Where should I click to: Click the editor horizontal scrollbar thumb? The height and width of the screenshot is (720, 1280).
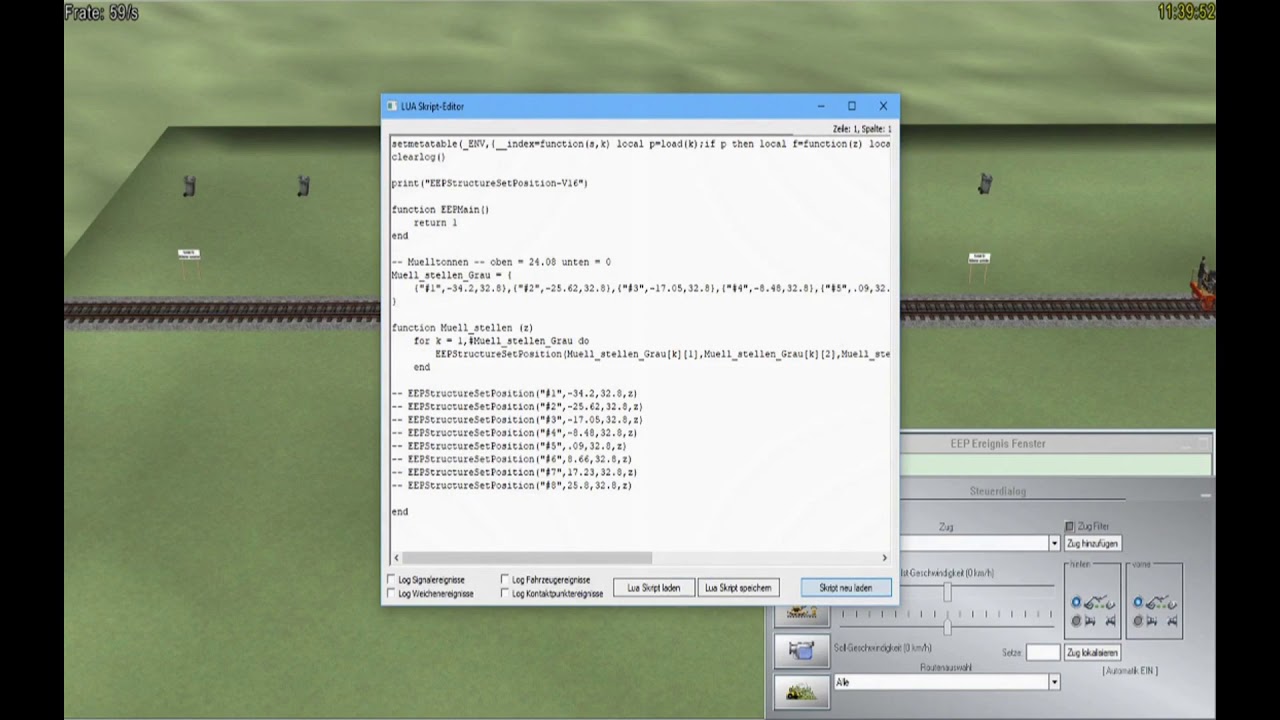[527, 558]
